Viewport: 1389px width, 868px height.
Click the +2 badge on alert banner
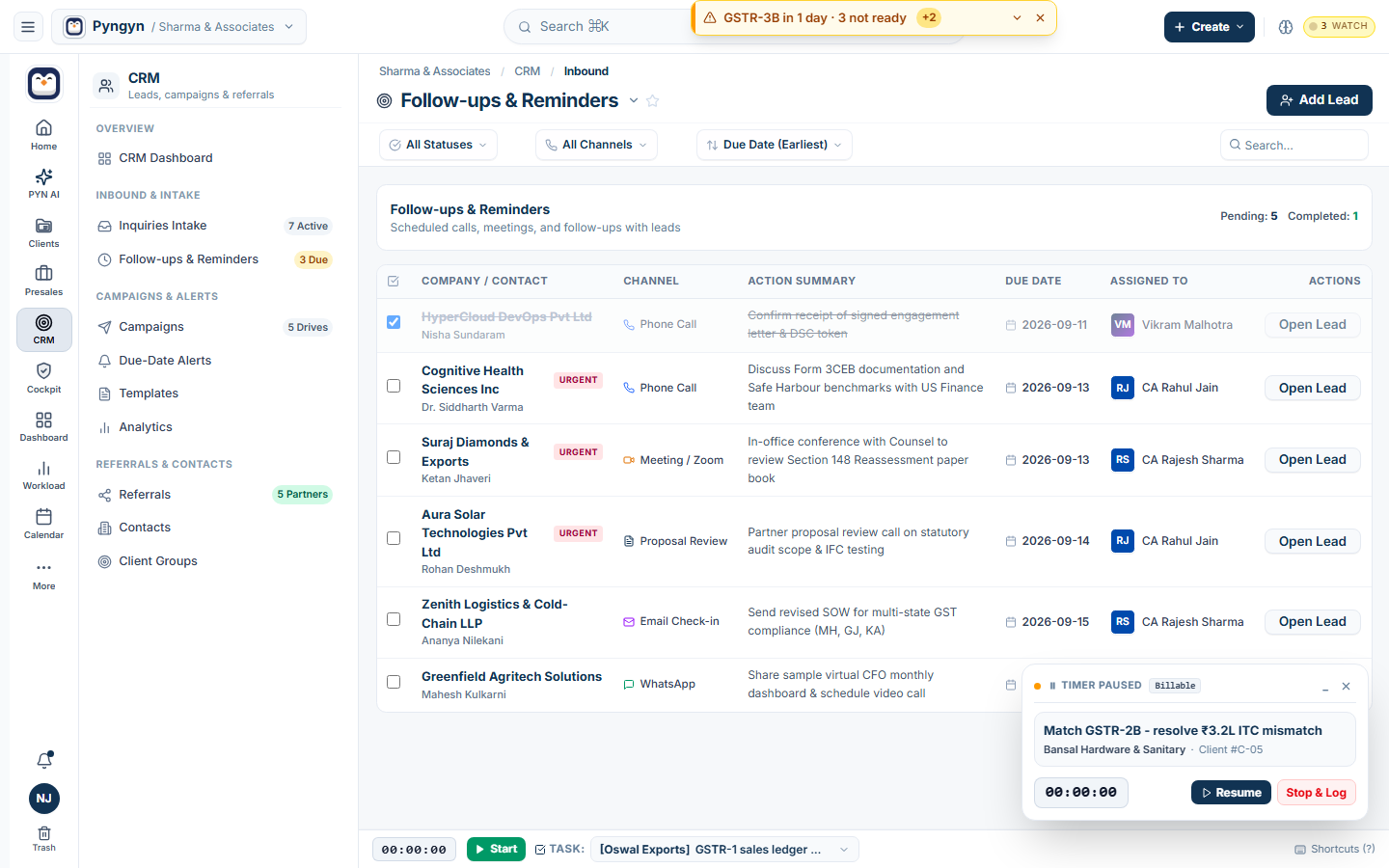pyautogui.click(x=929, y=17)
